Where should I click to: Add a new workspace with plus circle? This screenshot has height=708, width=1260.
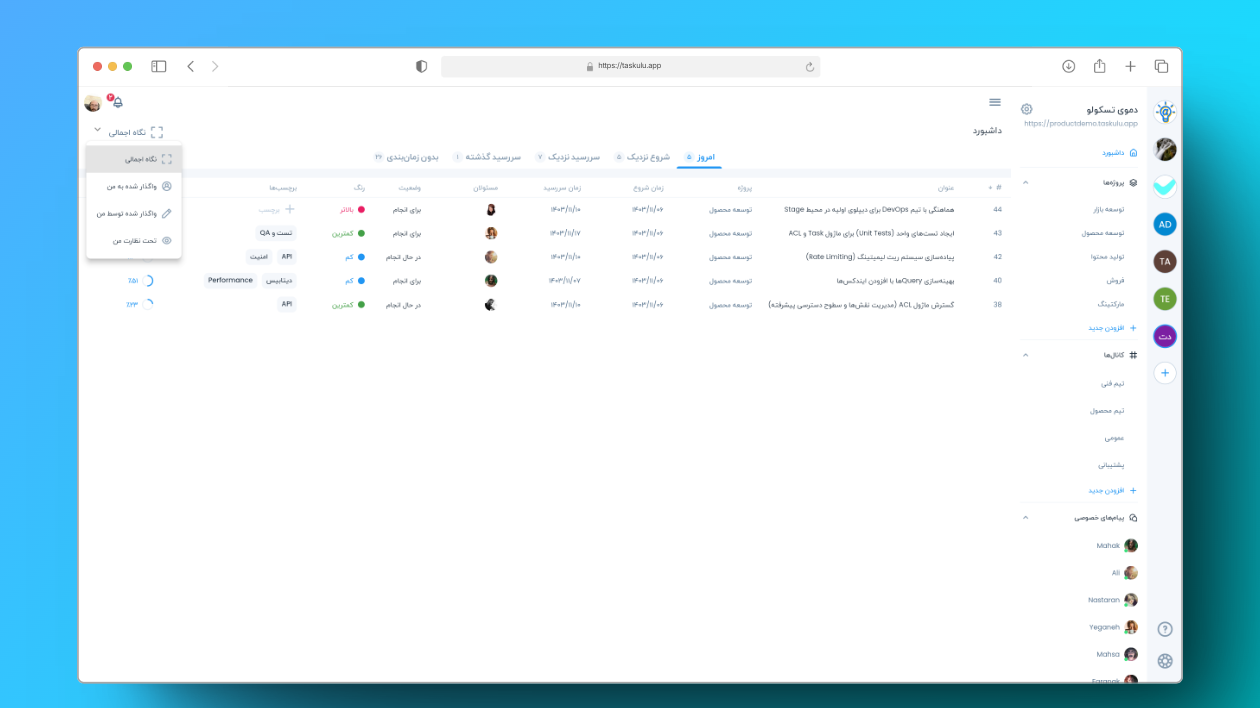(x=1165, y=373)
